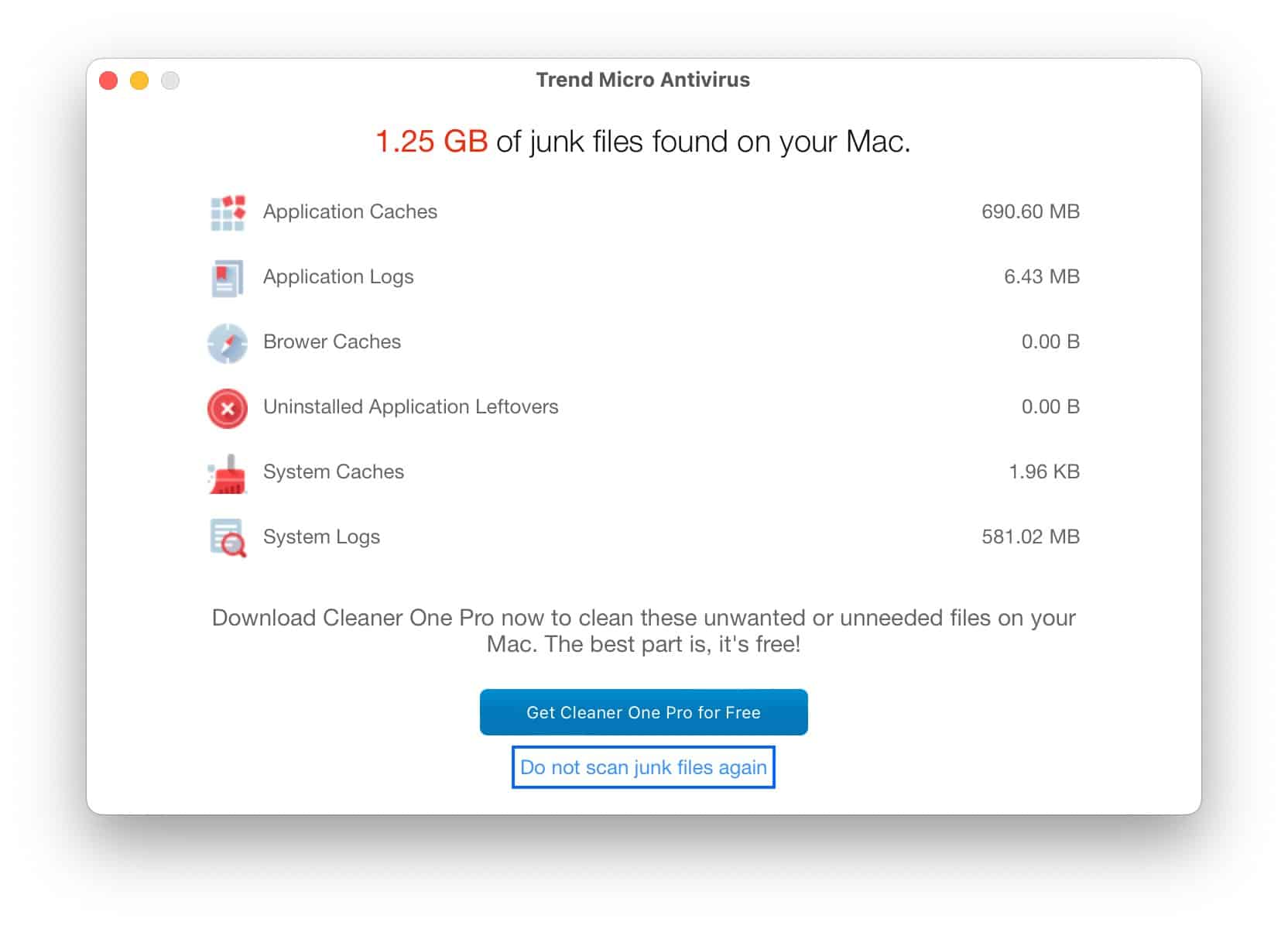This screenshot has height=929, width=1288.
Task: Click the Uninstalled Application Leftovers red X icon
Action: 228,408
